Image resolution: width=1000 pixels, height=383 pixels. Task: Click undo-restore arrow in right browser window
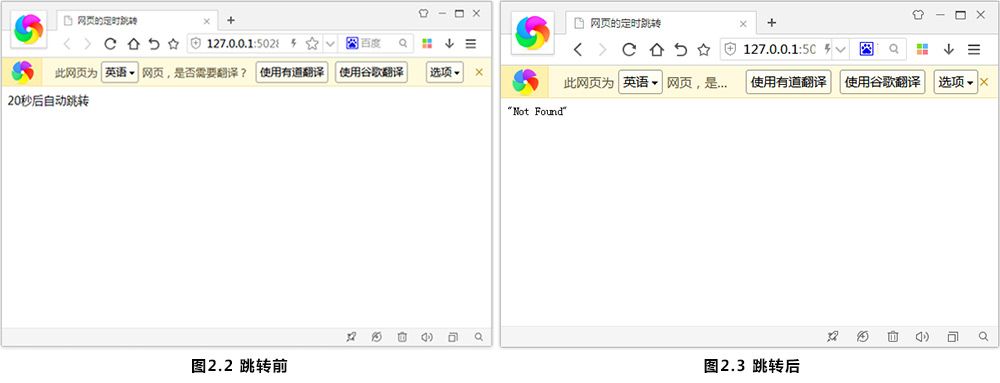pos(680,49)
